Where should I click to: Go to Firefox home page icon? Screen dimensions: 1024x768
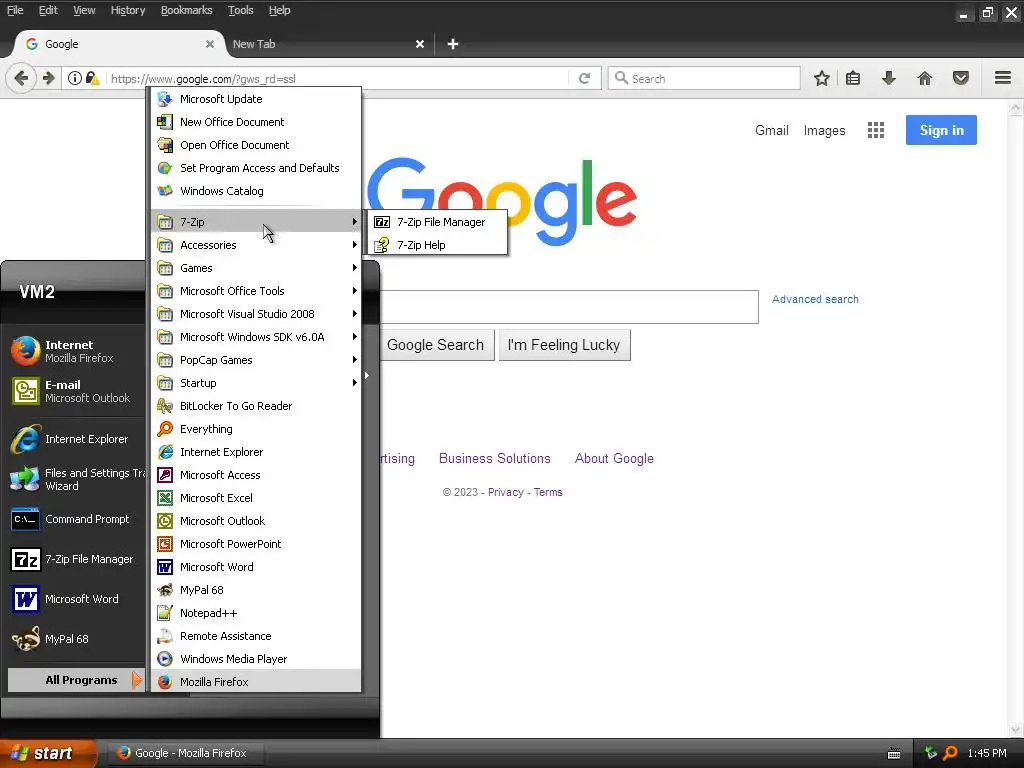click(x=925, y=78)
